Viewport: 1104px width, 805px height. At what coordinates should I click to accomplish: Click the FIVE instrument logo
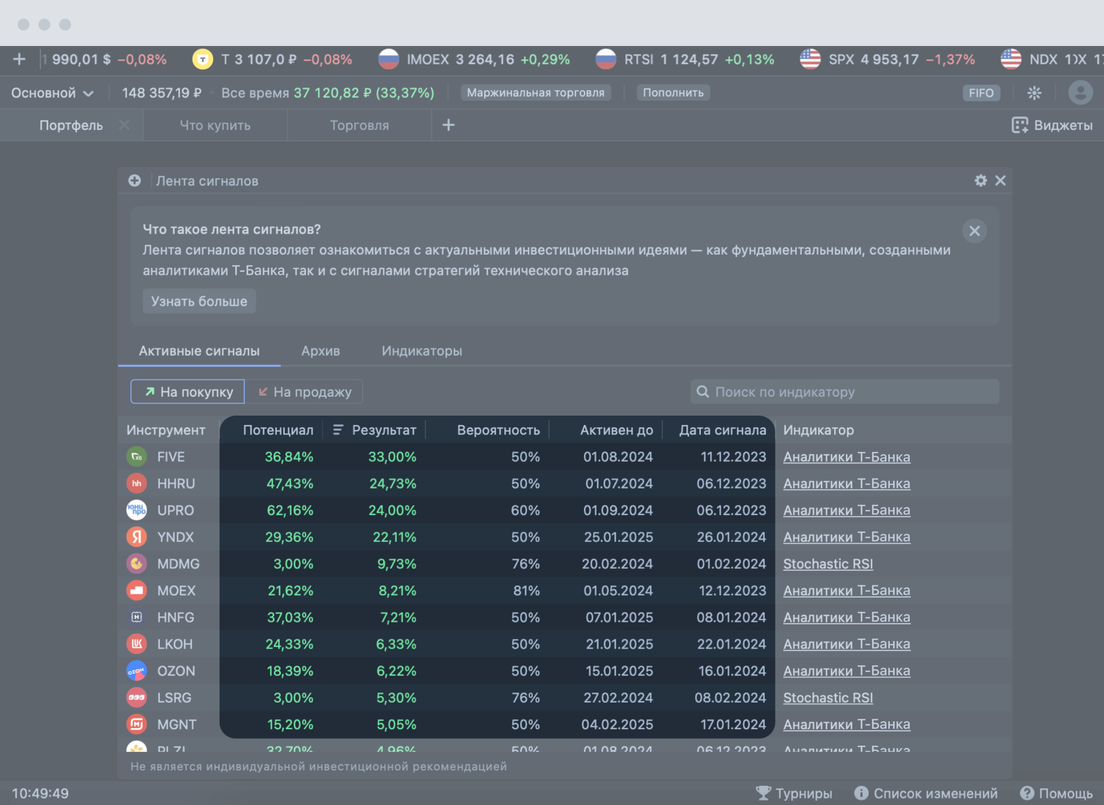(x=137, y=457)
